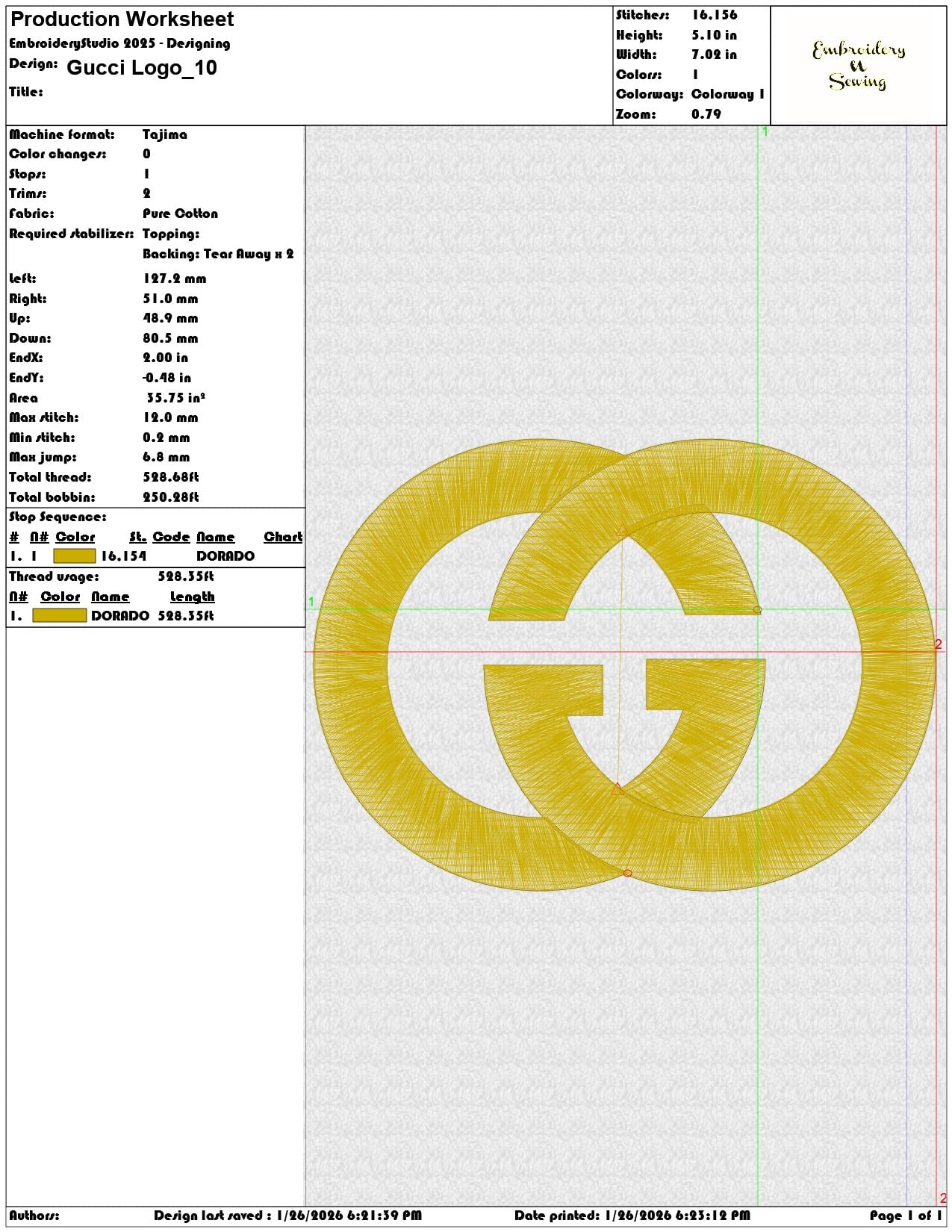Click the Authors label in footer

coord(34,1216)
